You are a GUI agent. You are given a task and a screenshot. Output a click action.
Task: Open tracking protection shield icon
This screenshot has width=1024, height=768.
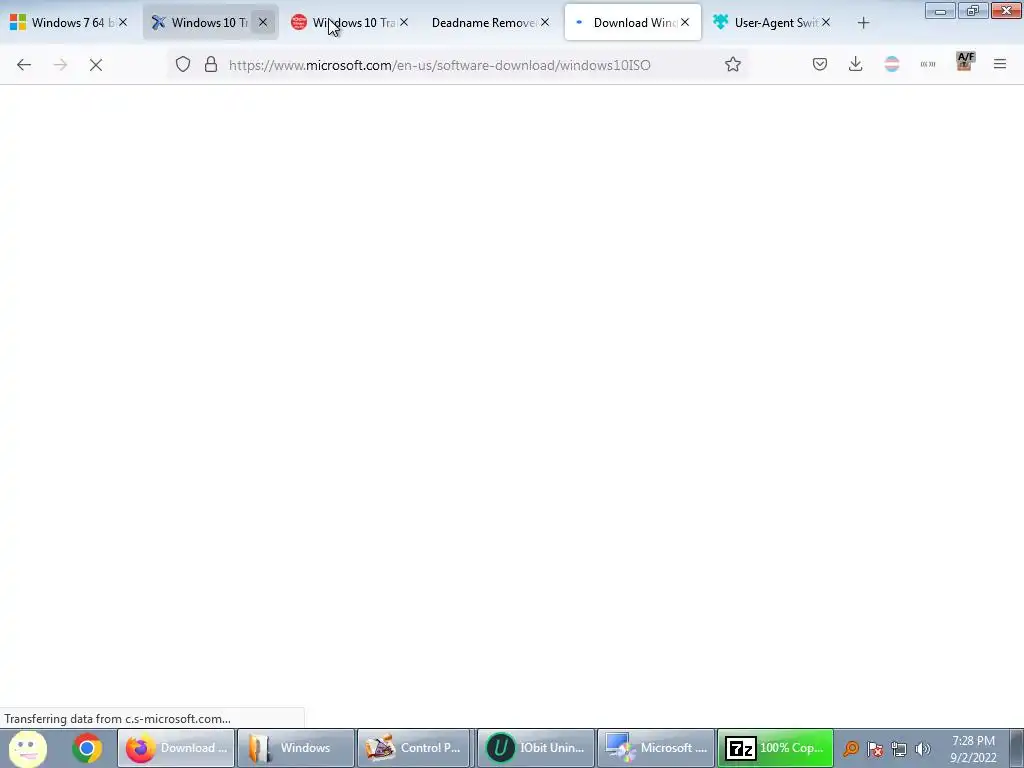[x=183, y=64]
